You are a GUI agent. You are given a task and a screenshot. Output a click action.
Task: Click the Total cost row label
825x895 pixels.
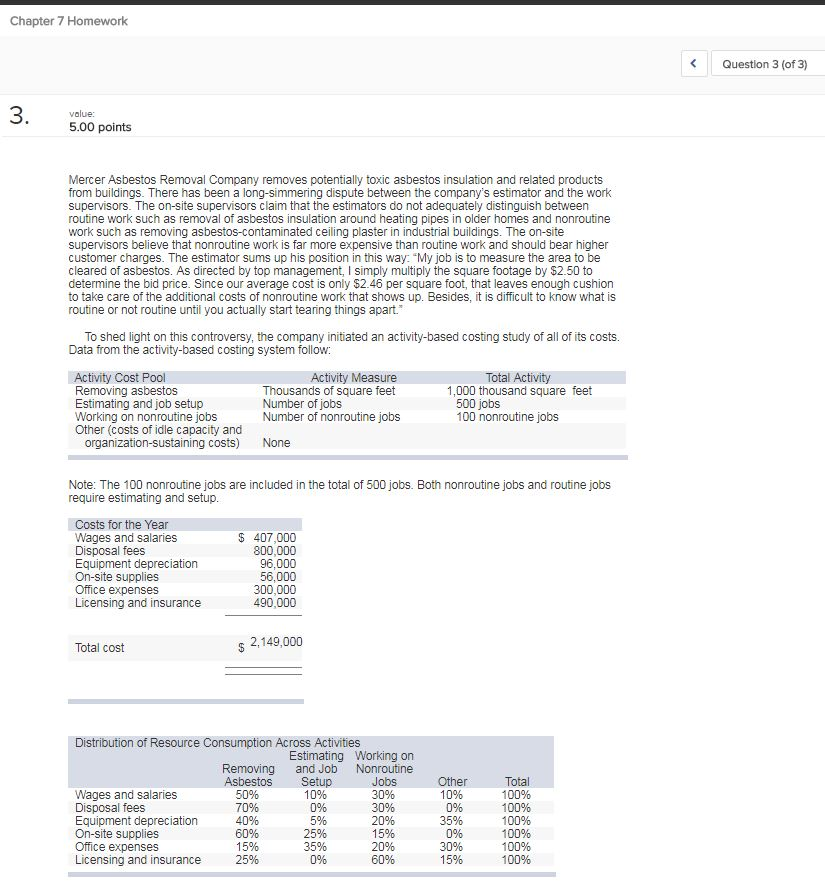[x=99, y=648]
